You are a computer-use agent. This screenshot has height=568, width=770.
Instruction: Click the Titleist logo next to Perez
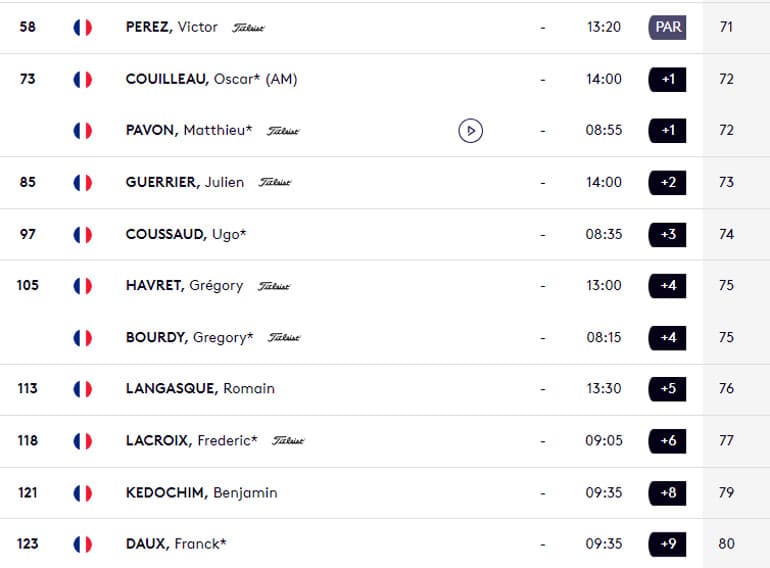(x=248, y=28)
